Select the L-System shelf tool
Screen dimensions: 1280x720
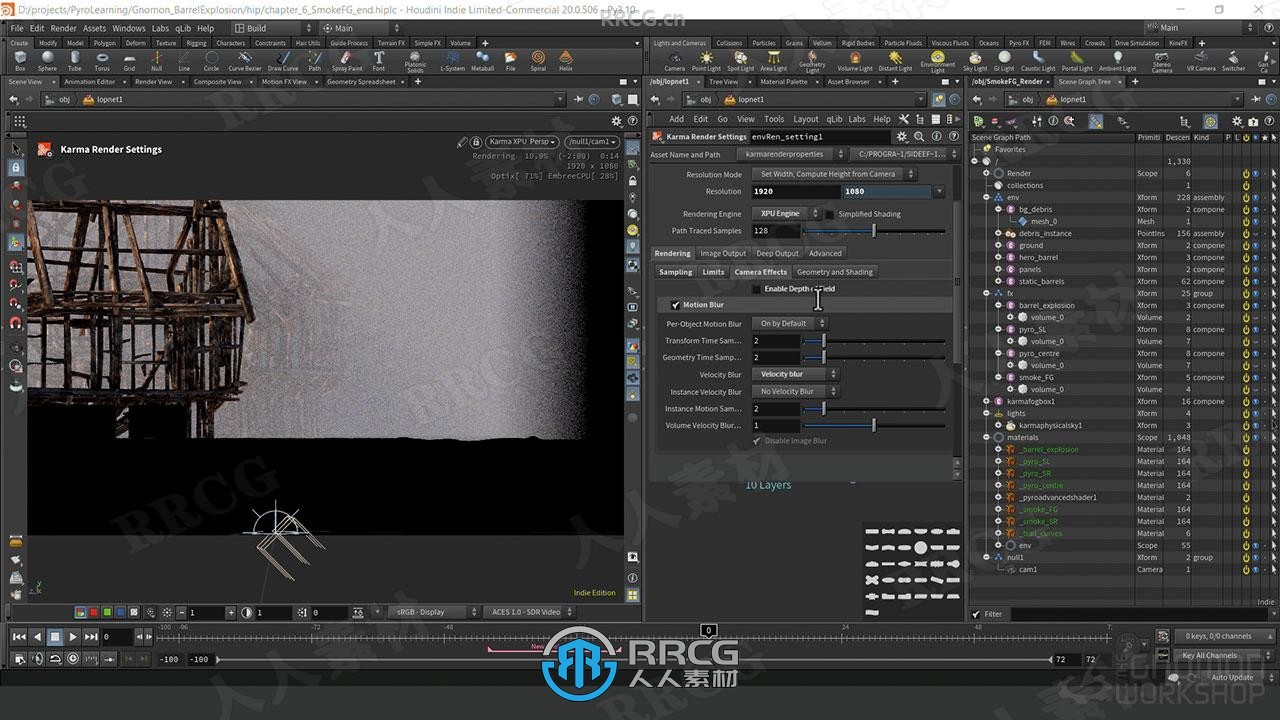tap(453, 60)
